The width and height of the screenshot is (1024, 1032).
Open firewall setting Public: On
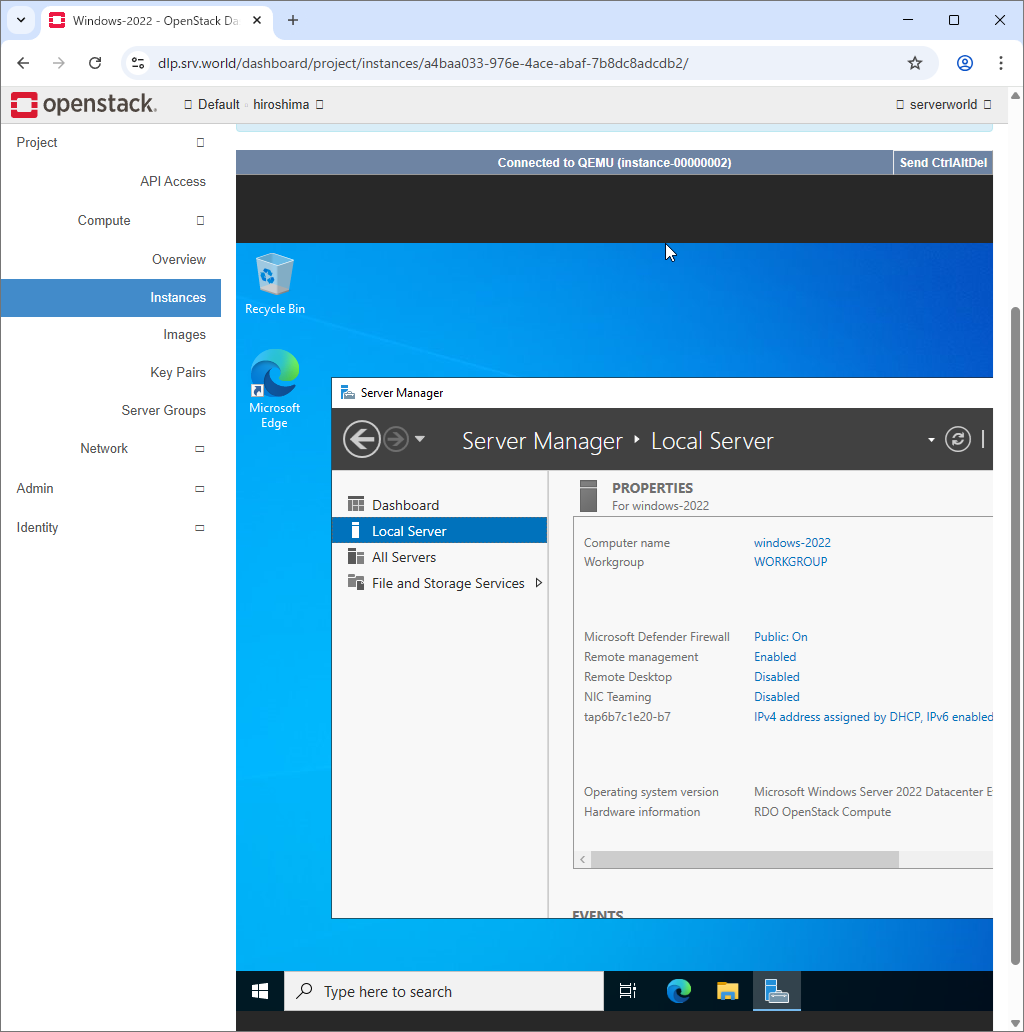(781, 636)
